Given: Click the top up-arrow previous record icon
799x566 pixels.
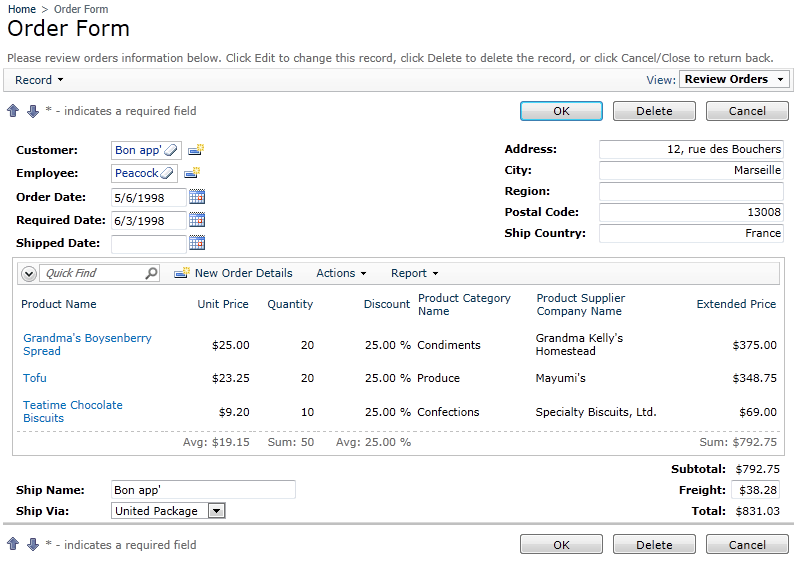Looking at the screenshot, I should click(x=13, y=111).
